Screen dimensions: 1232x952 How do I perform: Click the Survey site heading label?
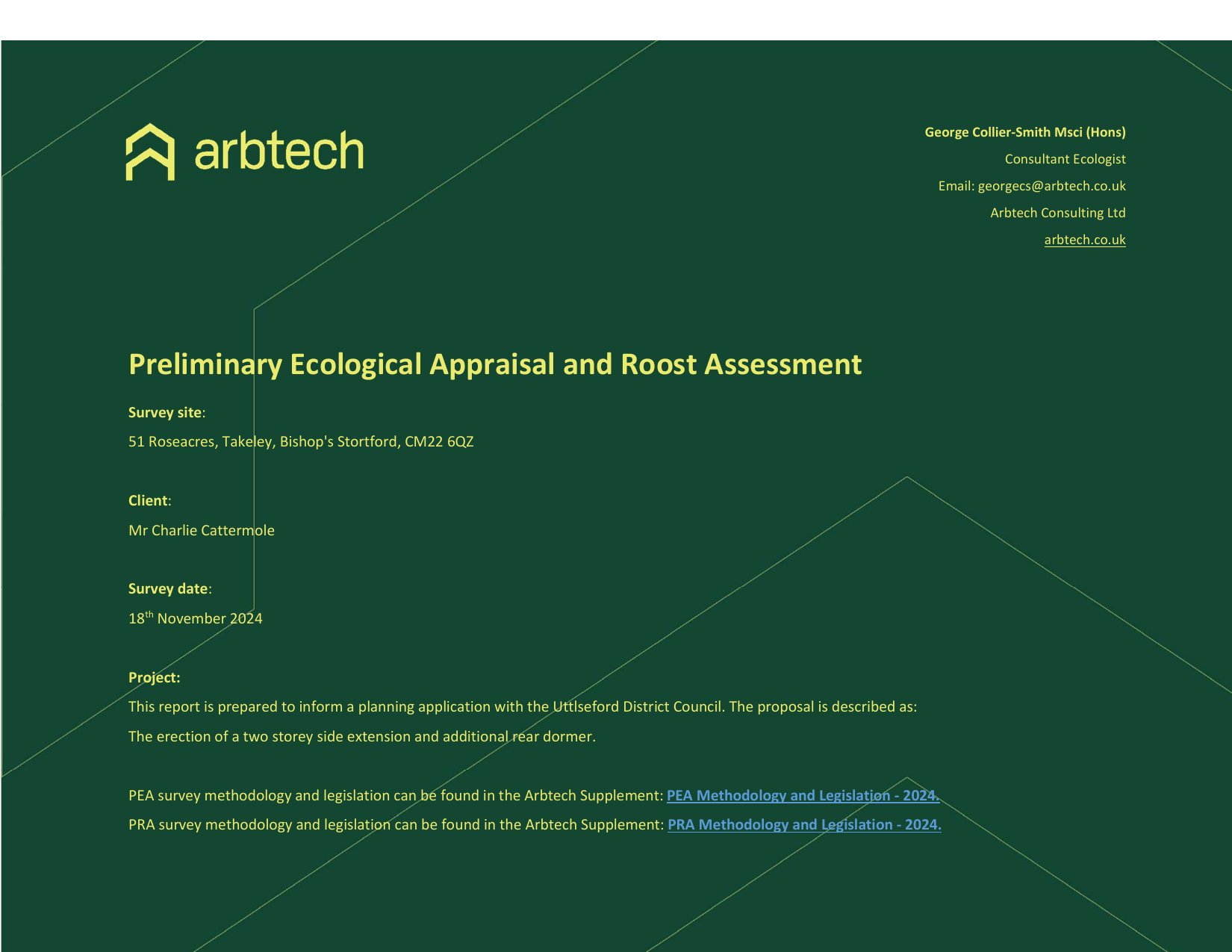[165, 412]
